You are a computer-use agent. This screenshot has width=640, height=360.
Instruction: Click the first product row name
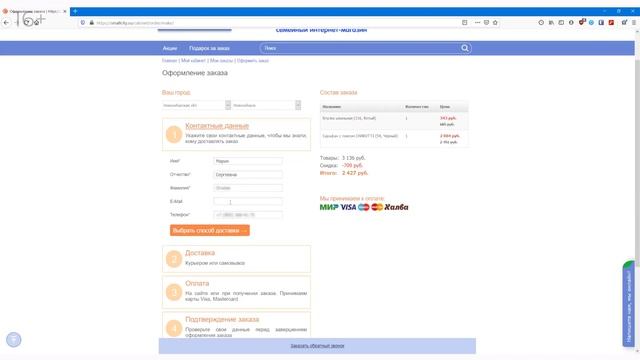(349, 118)
